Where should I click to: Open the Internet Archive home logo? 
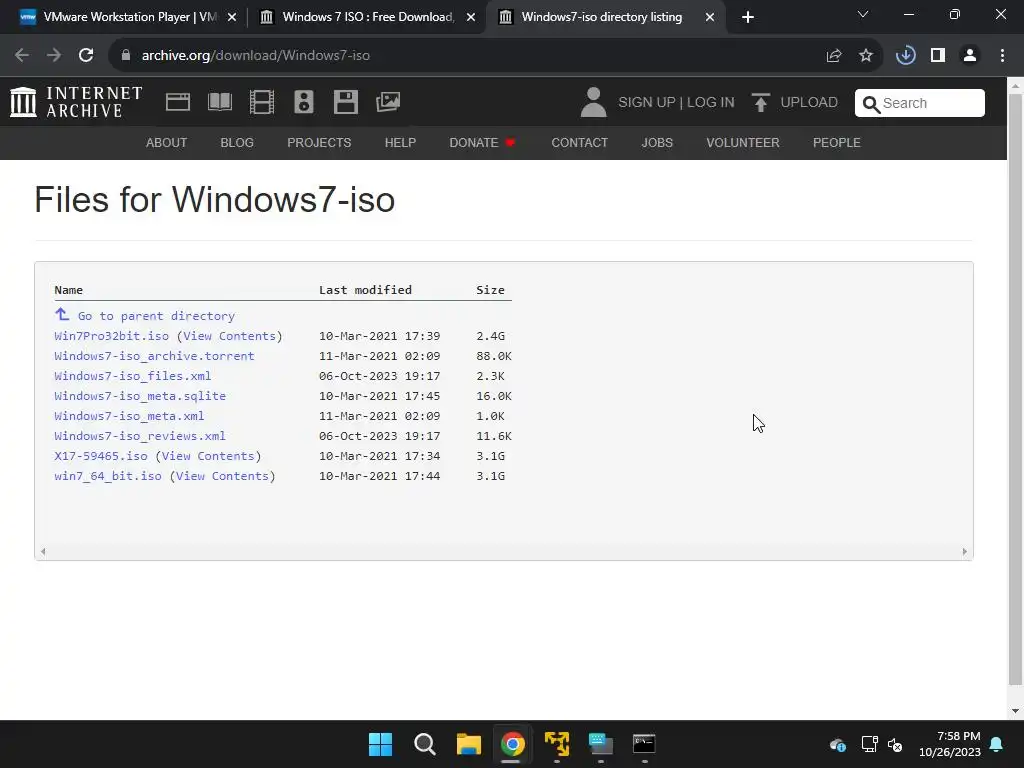coord(76,102)
